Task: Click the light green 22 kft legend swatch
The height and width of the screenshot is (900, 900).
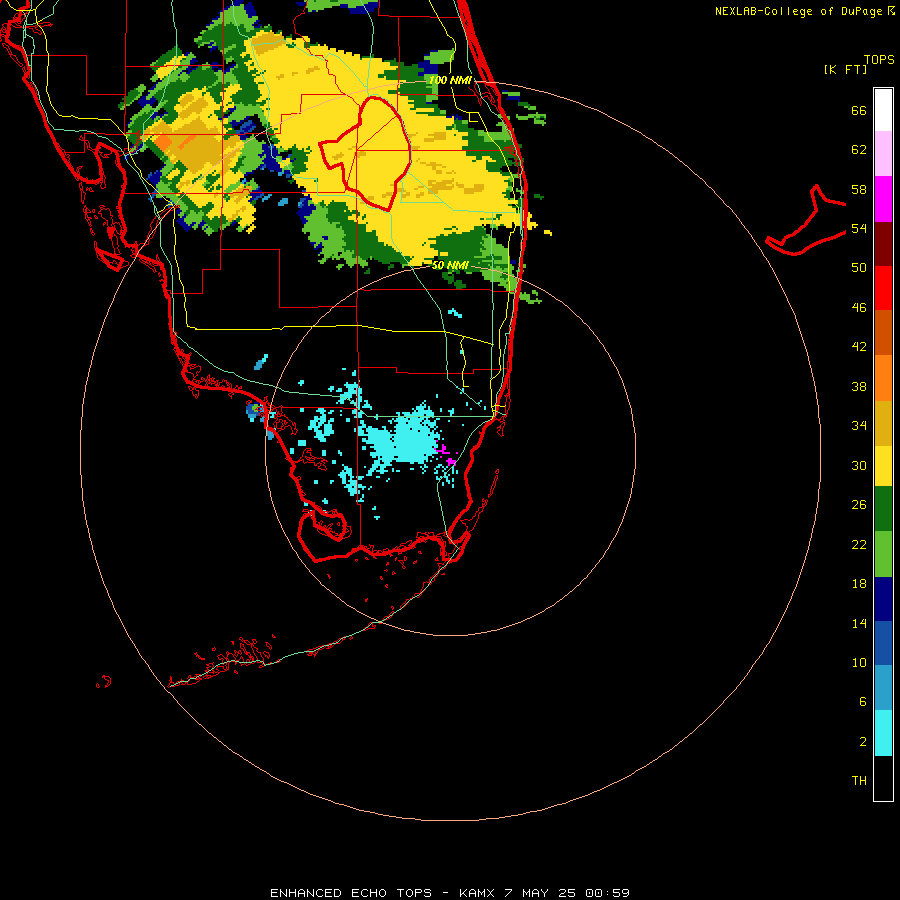Action: 883,554
